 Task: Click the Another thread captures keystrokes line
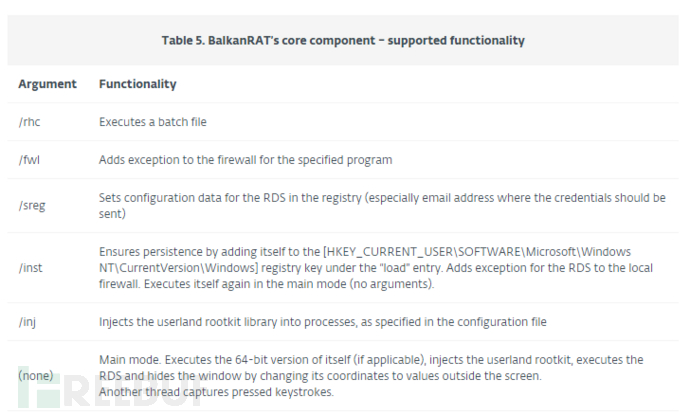click(x=216, y=392)
